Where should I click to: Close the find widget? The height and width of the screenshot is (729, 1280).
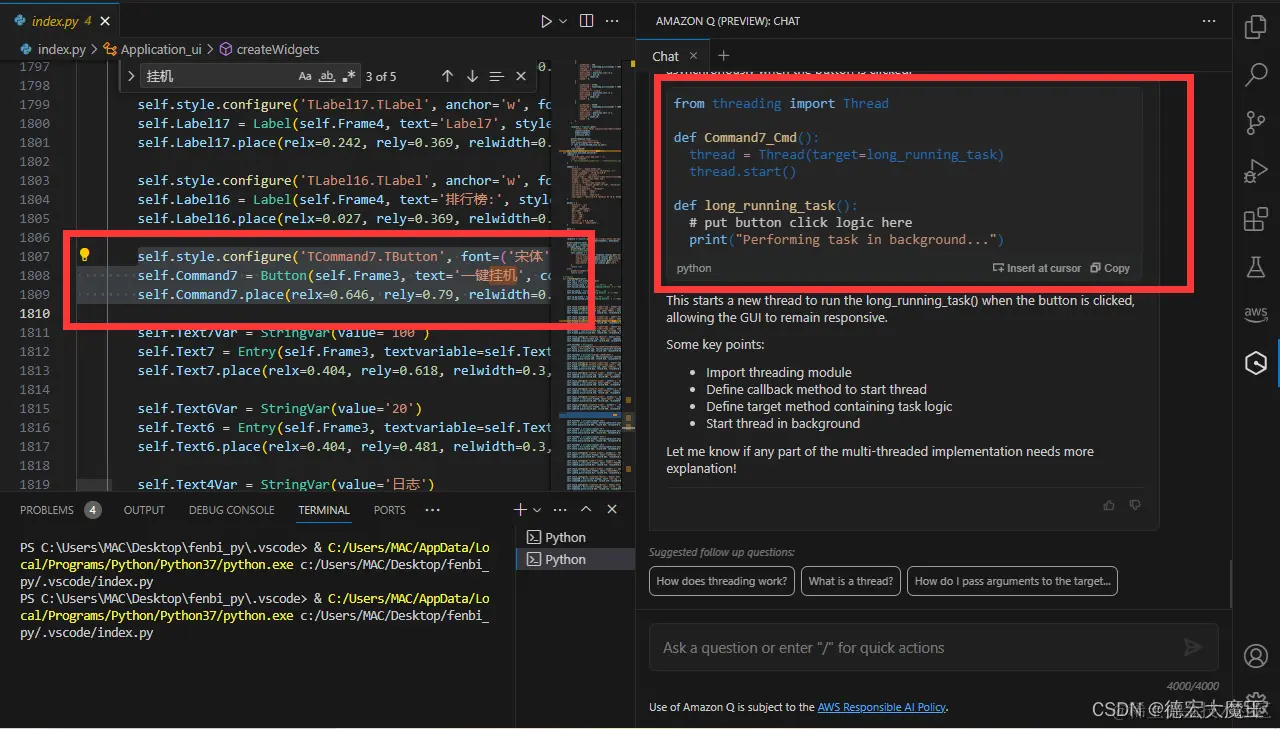(521, 76)
